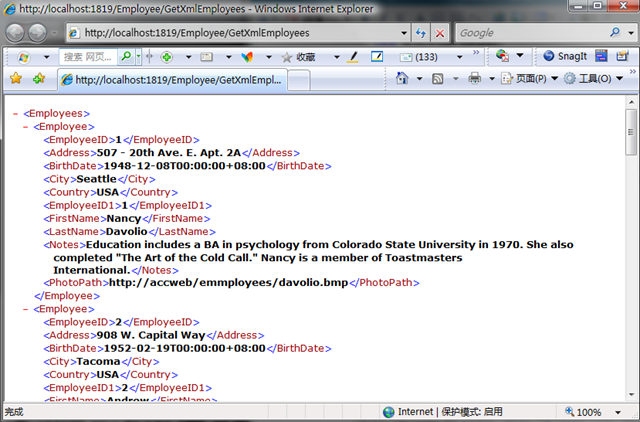640x422 pixels.
Task: Open the 页面(P) Page menu
Action: (x=529, y=78)
